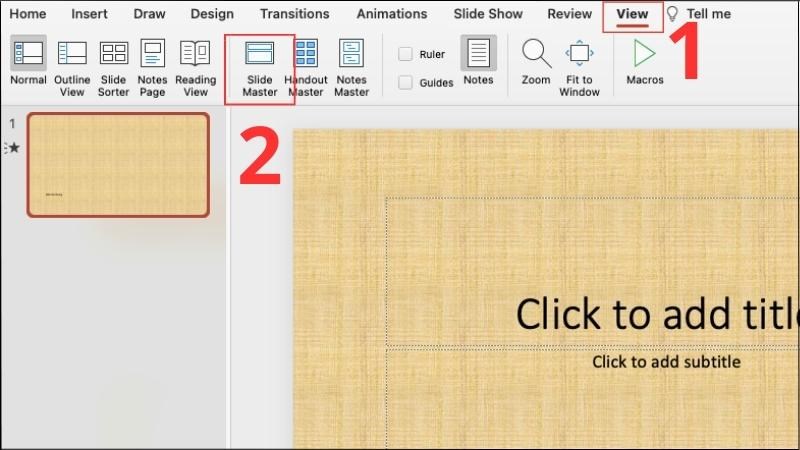Viewport: 800px width, 450px height.
Task: Open the Slide Master view
Action: [260, 68]
